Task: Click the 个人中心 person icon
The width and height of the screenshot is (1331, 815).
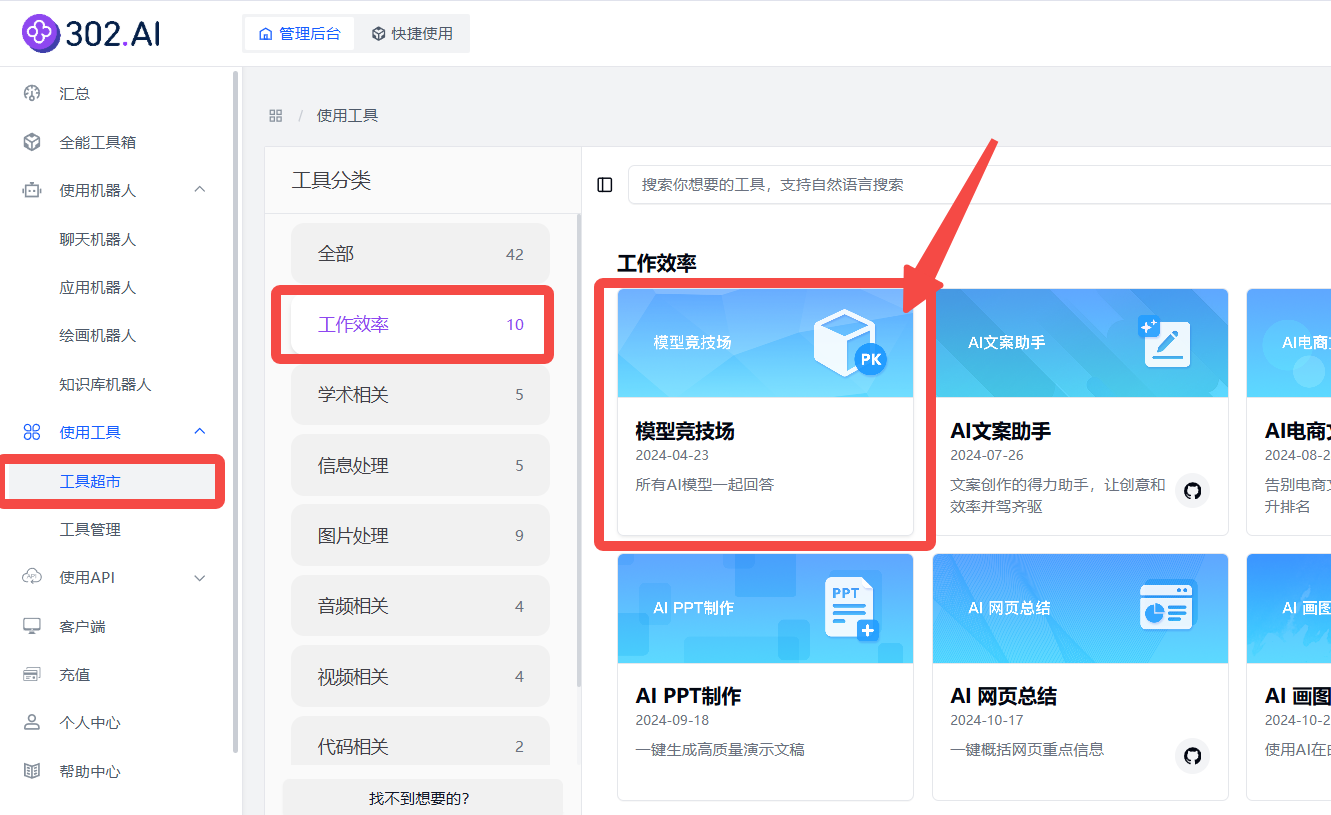Action: [32, 722]
